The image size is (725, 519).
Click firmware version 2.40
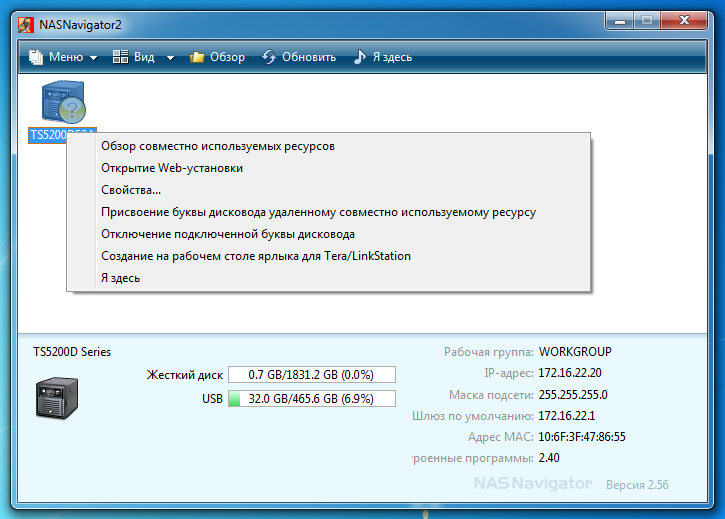click(549, 458)
